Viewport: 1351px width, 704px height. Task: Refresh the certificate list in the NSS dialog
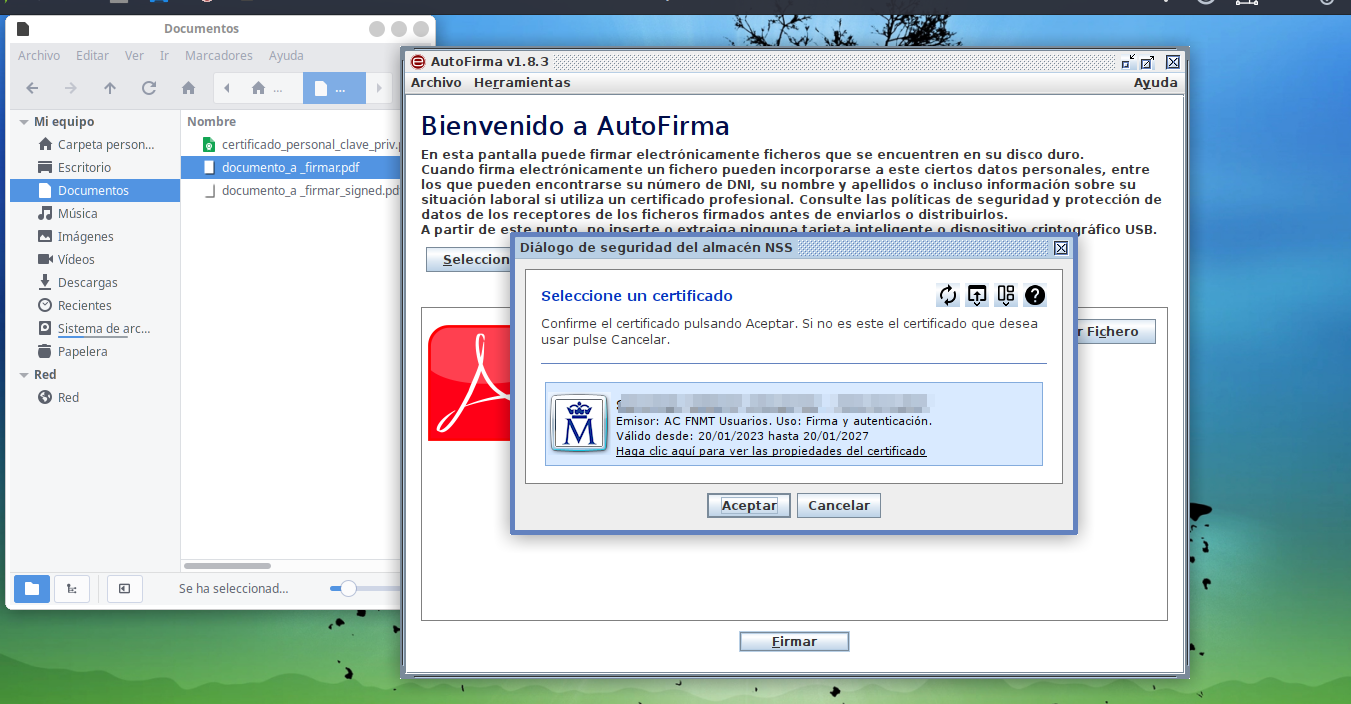pyautogui.click(x=948, y=295)
